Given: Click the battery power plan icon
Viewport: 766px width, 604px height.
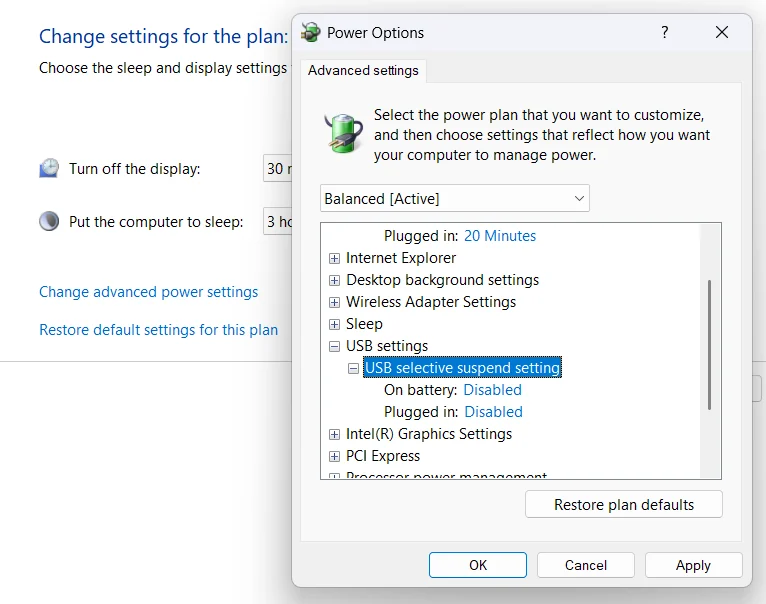Looking at the screenshot, I should 344,131.
